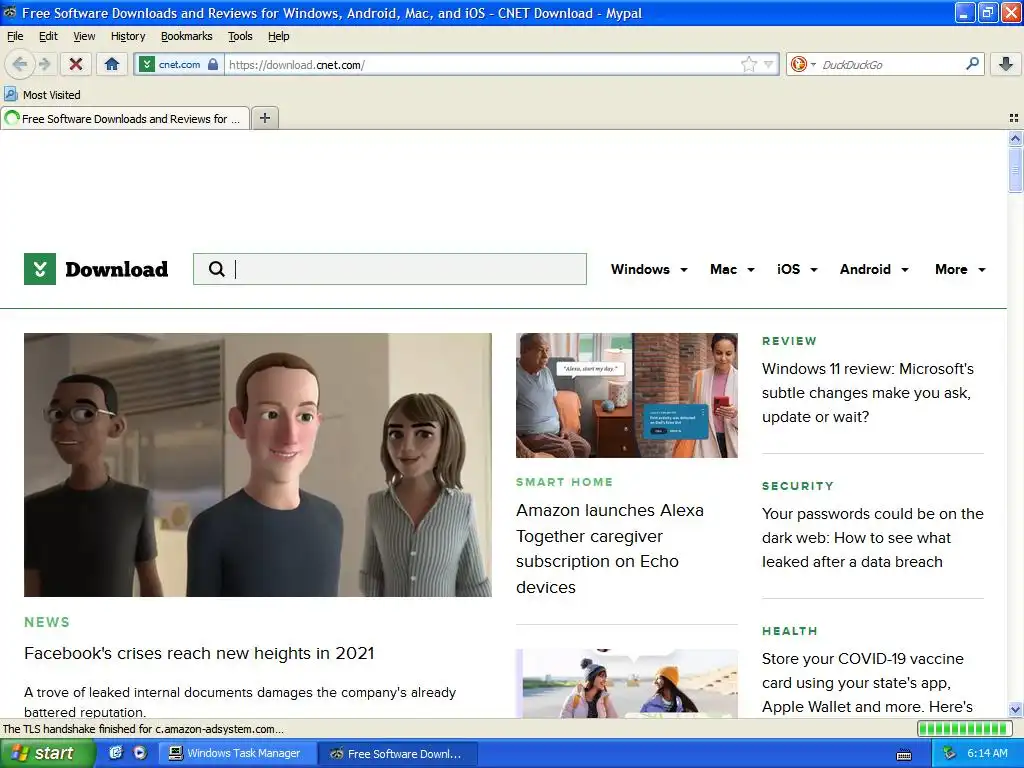Click the vertical scrollbar thumb

click(x=1015, y=170)
